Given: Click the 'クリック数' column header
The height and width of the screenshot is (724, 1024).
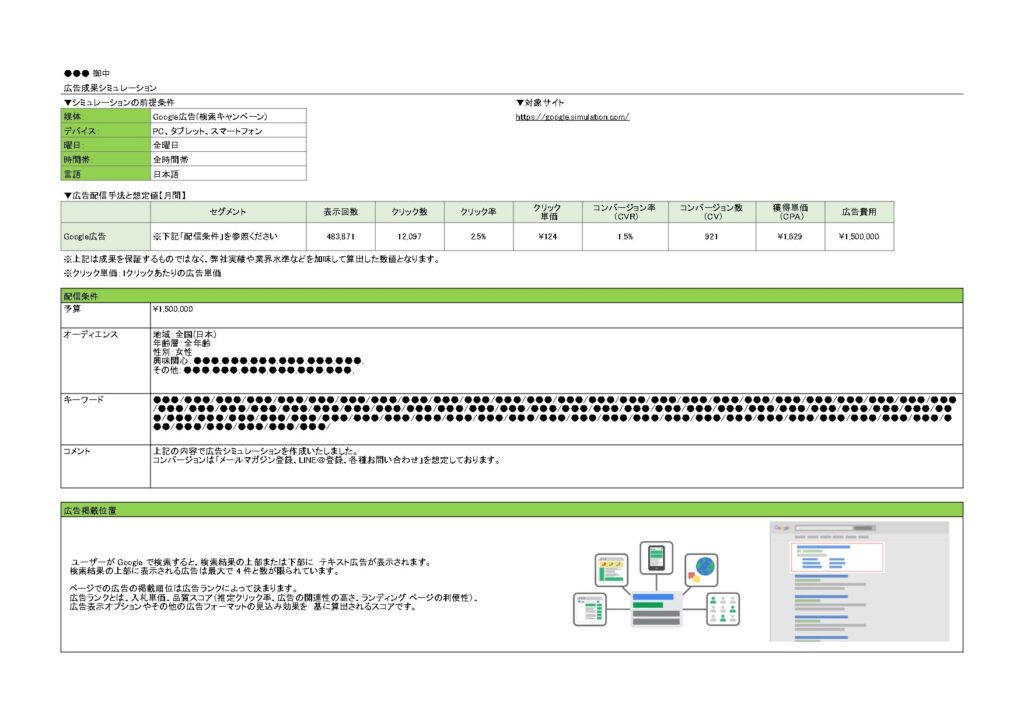Looking at the screenshot, I should click(409, 212).
